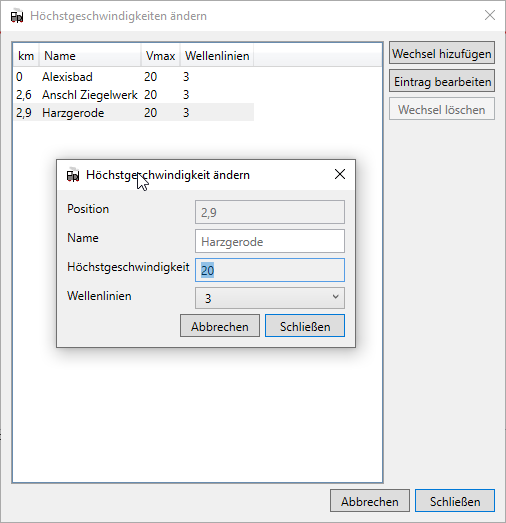Viewport: 506px width, 523px height.
Task: Sort by the Vmax column header
Action: coord(160,56)
